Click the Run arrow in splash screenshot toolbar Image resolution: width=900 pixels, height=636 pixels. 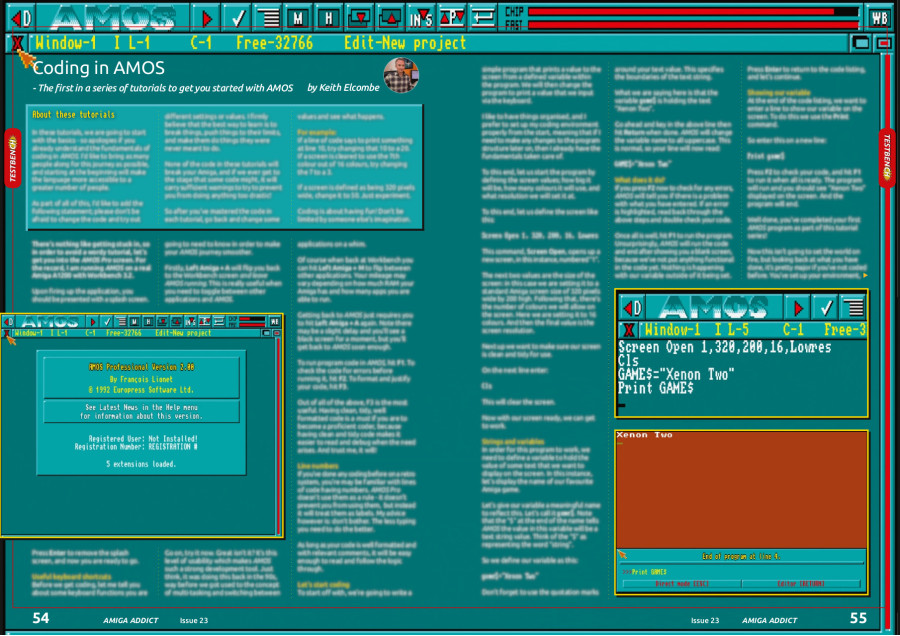click(x=92, y=321)
